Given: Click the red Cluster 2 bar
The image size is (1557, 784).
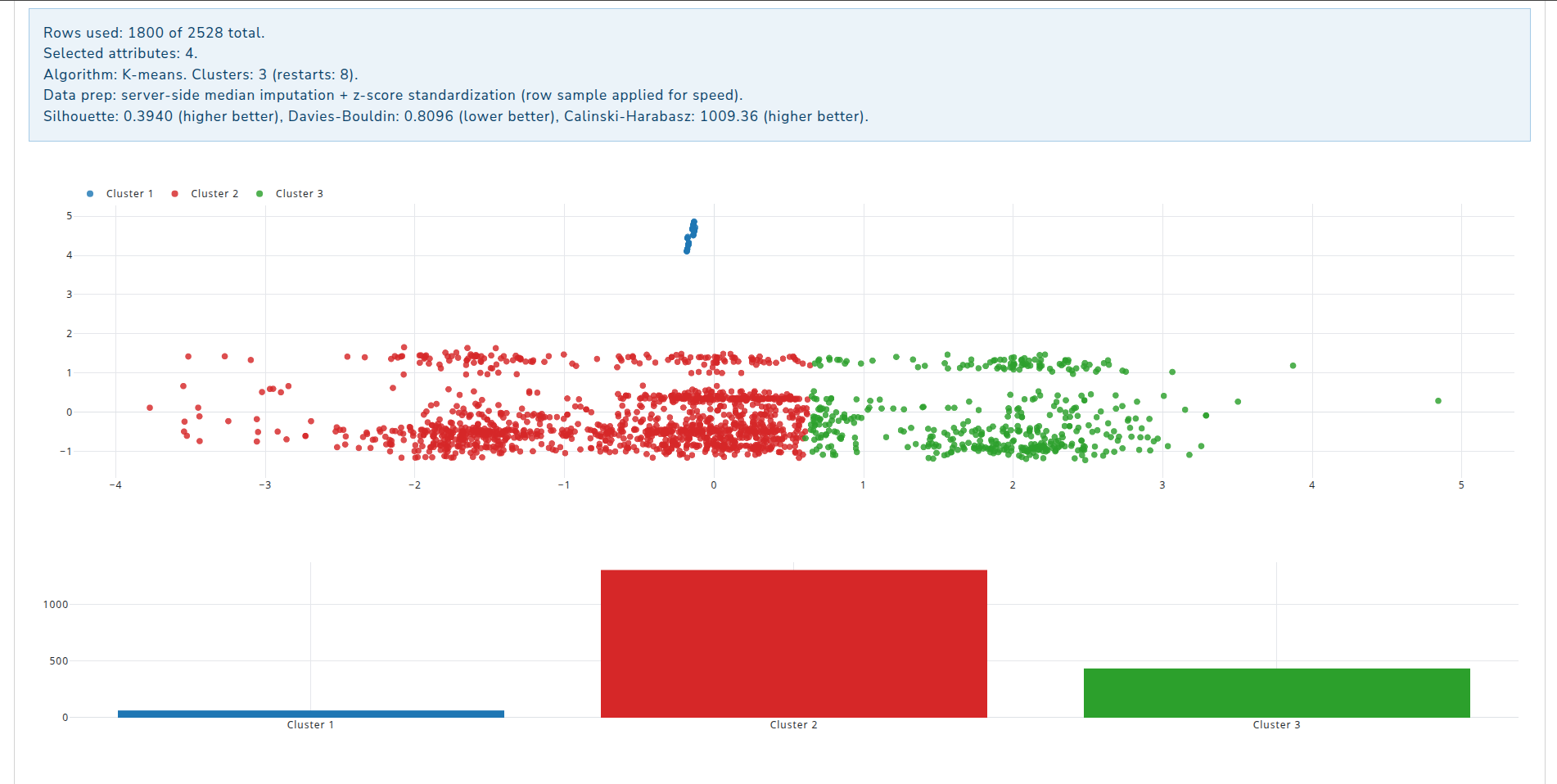Looking at the screenshot, I should [794, 644].
